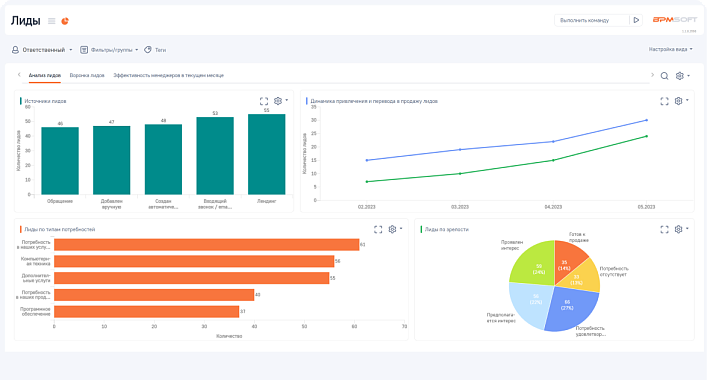This screenshot has height=380, width=707.
Task: Open dashboard settings gear next to search
Action: (679, 76)
